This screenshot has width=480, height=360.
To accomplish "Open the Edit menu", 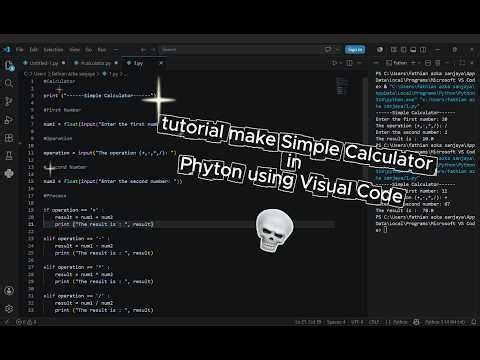I will click(x=33, y=50).
